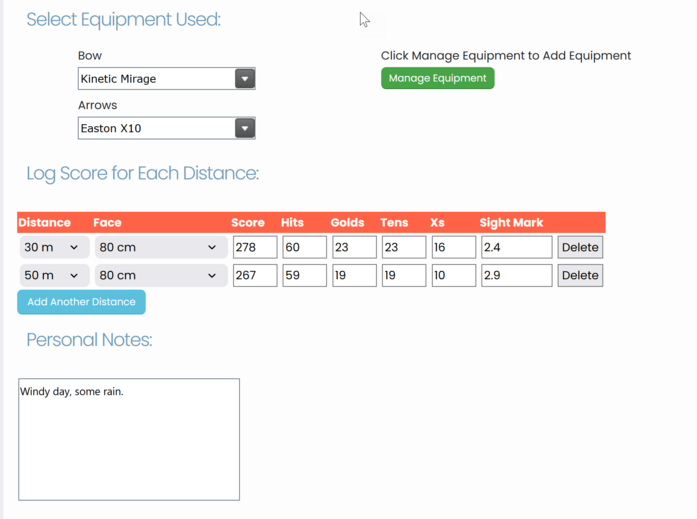Click the Tens field in the 50 m row
The height and width of the screenshot is (519, 697).
point(404,275)
